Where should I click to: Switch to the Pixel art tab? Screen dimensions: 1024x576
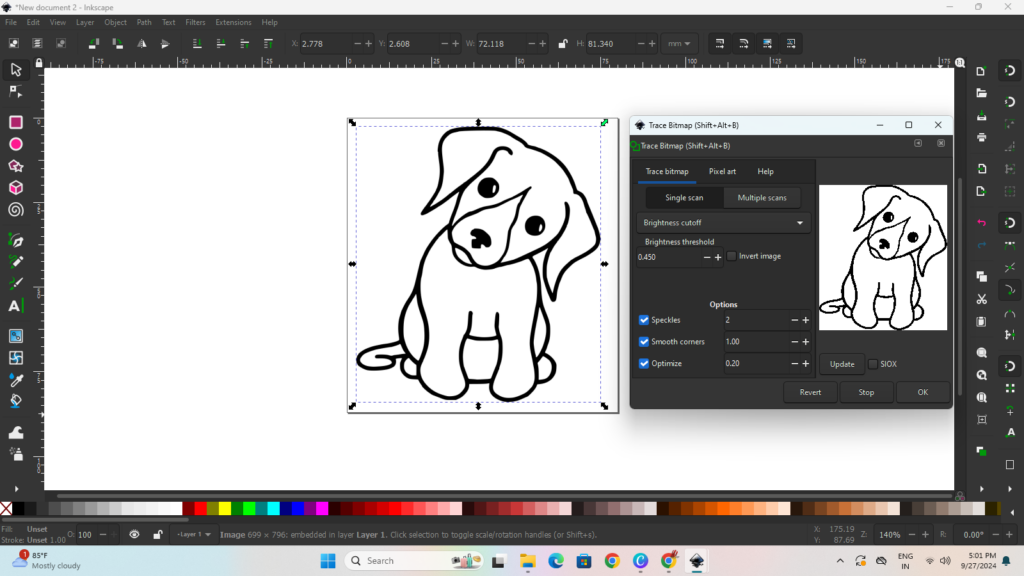(722, 171)
